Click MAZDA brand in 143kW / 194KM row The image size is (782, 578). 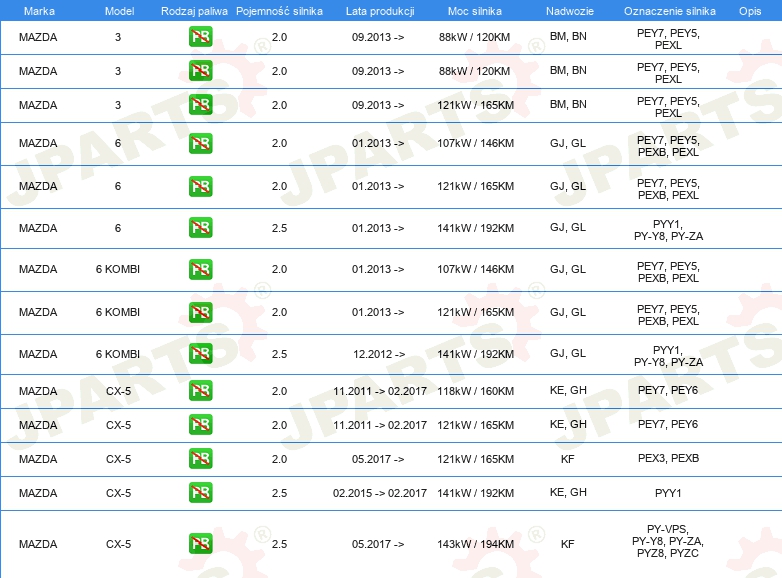38,544
